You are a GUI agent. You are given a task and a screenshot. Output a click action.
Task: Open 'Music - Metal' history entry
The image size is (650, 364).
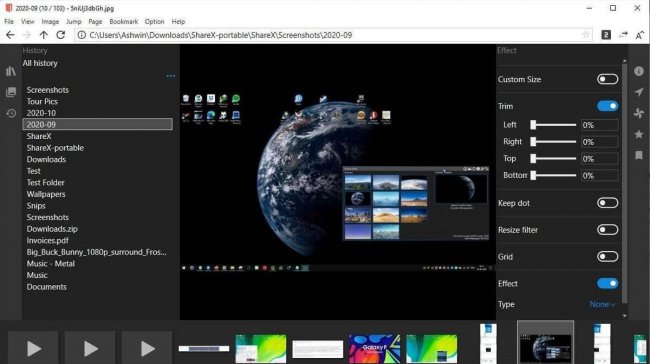pyautogui.click(x=51, y=264)
